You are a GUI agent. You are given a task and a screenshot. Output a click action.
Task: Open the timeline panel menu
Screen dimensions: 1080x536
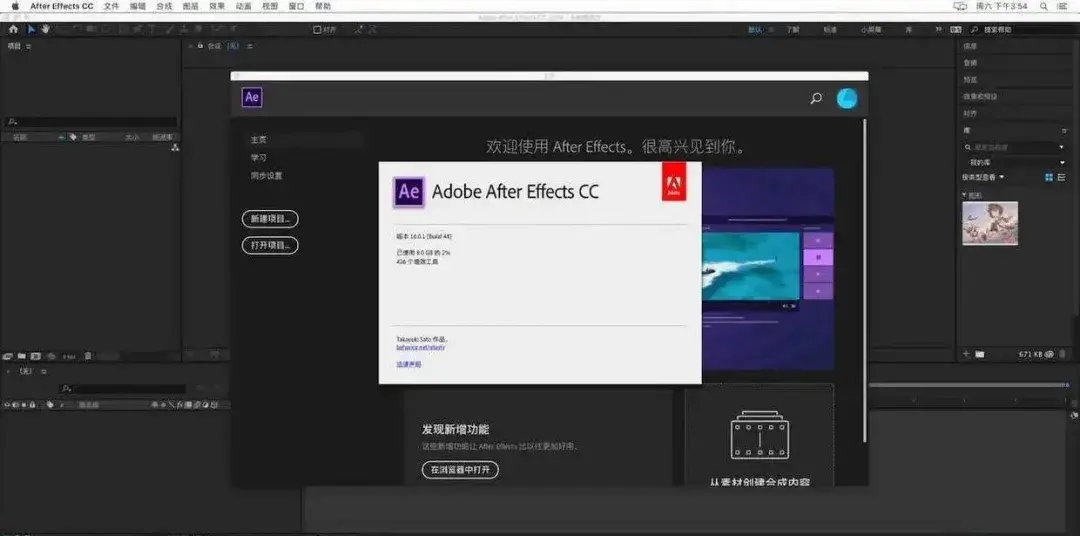click(x=43, y=371)
